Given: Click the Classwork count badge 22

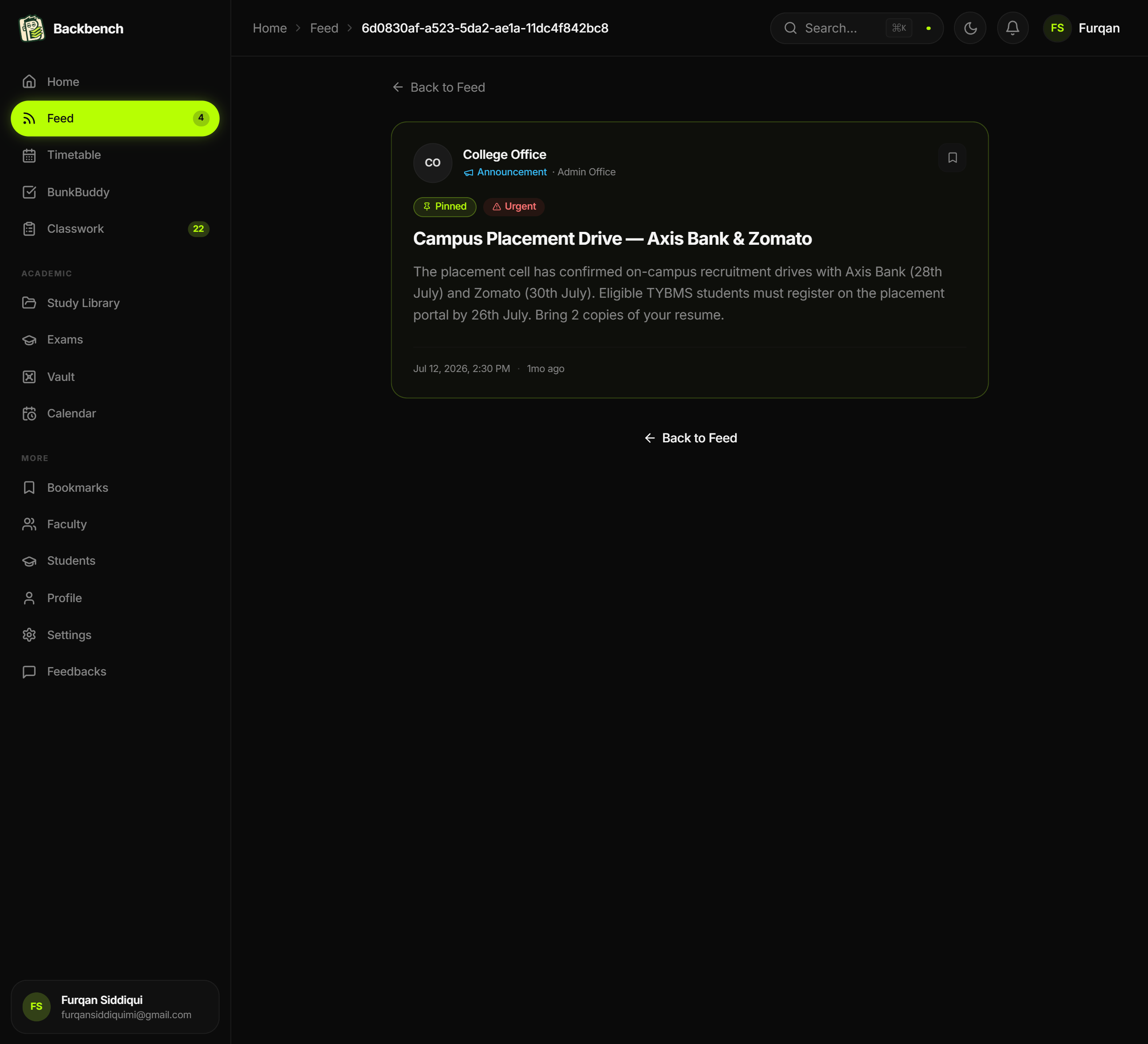Looking at the screenshot, I should click(198, 229).
